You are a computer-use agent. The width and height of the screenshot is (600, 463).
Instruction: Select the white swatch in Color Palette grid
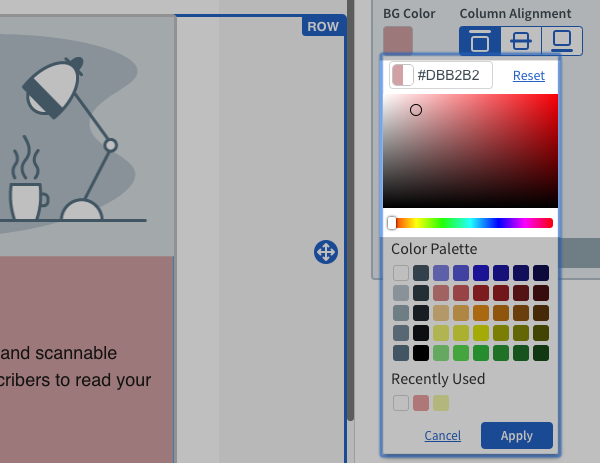pos(401,273)
